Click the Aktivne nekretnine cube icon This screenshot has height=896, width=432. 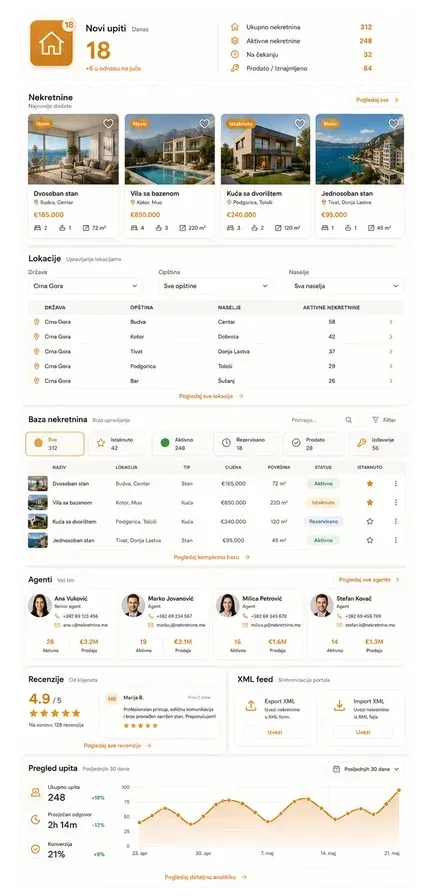click(x=234, y=41)
